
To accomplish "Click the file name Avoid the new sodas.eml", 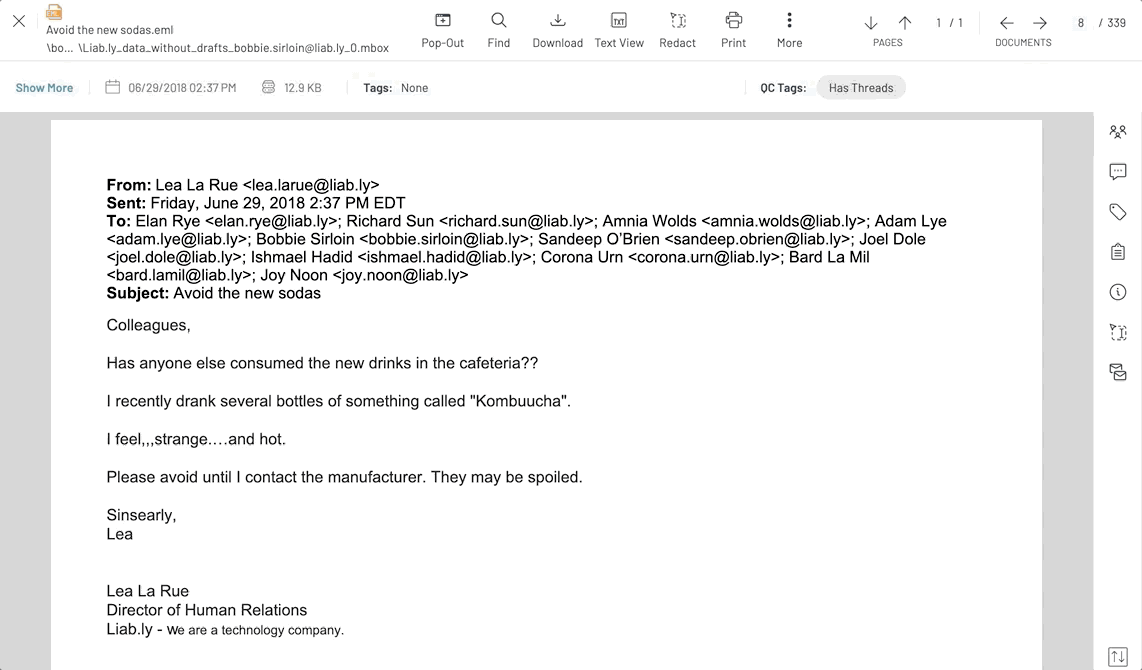I will [110, 30].
